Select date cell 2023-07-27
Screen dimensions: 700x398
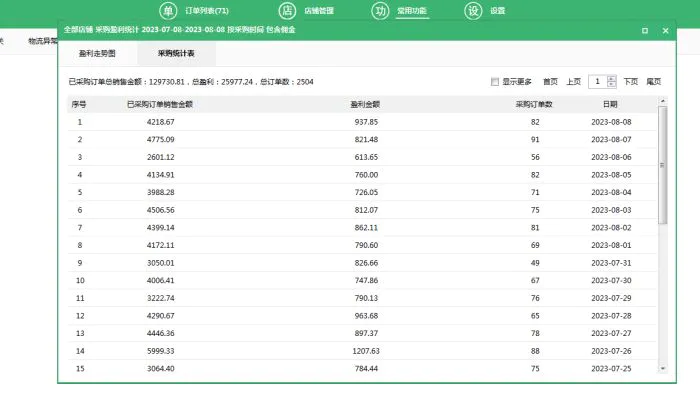tap(611, 333)
